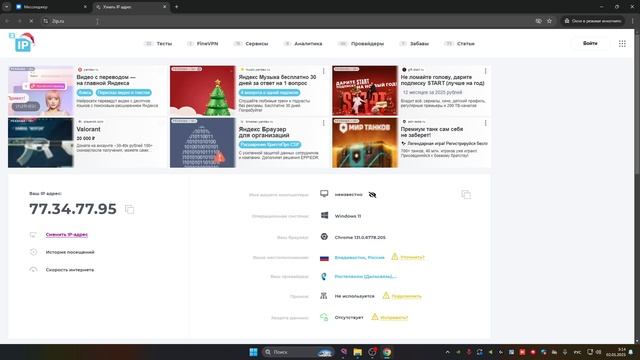Click the warning link beside Не используется
Viewport: 640px width, 360px height.
(406, 296)
